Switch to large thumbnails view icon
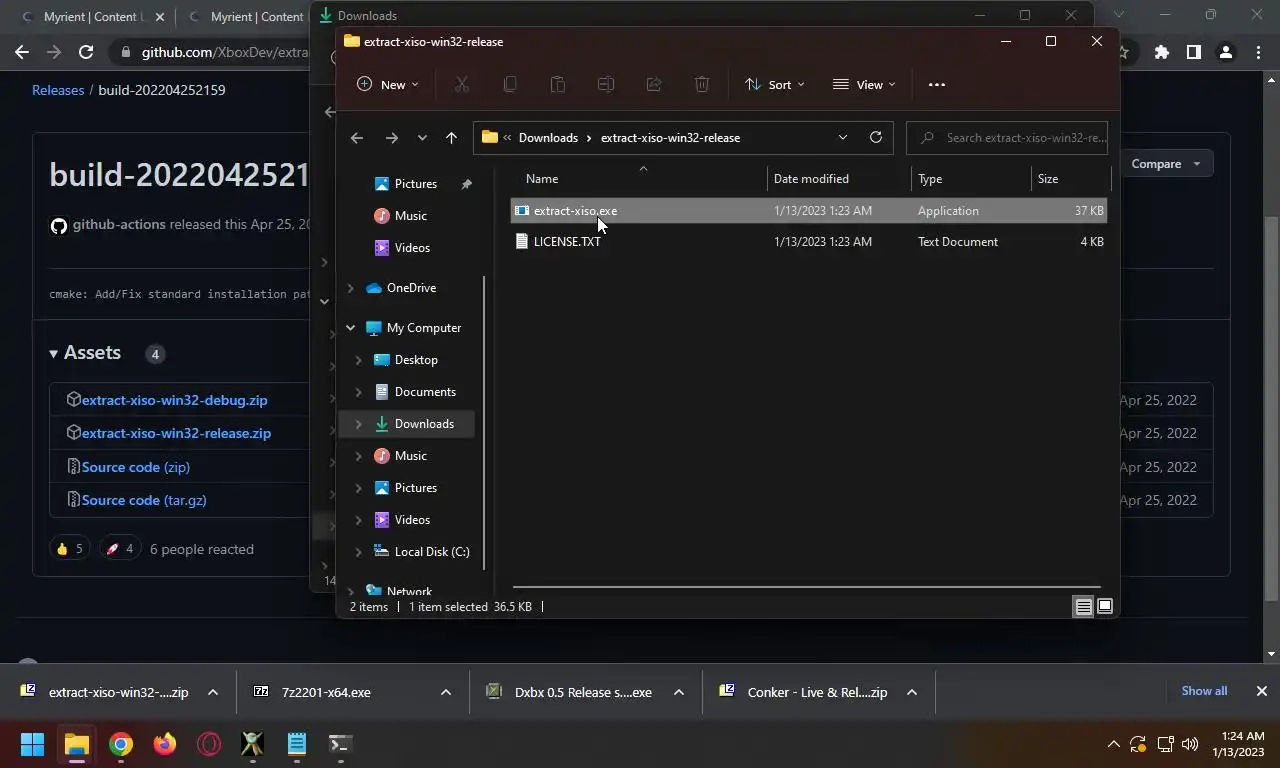 pyautogui.click(x=1105, y=607)
